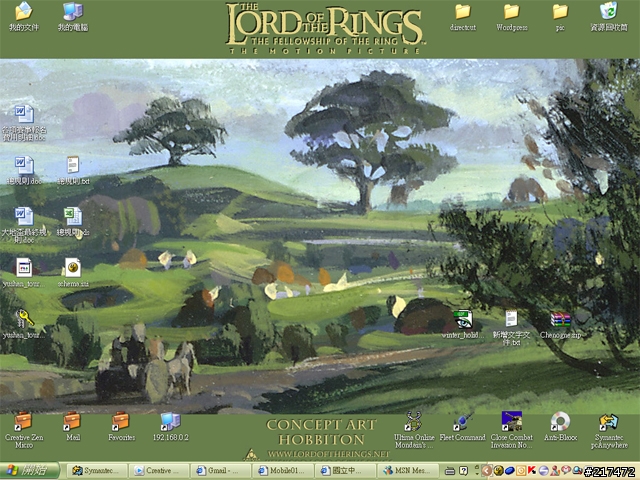Open the pic folder icon
Screen dimensions: 640x480
coord(560,16)
